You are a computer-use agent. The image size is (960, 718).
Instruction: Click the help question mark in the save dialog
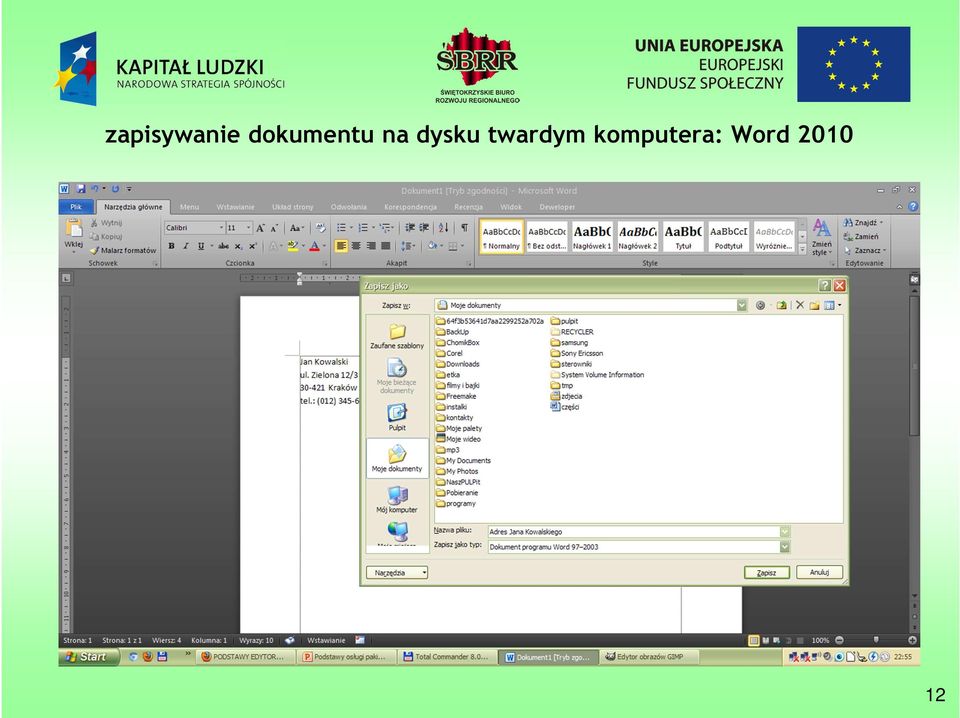pyautogui.click(x=825, y=285)
